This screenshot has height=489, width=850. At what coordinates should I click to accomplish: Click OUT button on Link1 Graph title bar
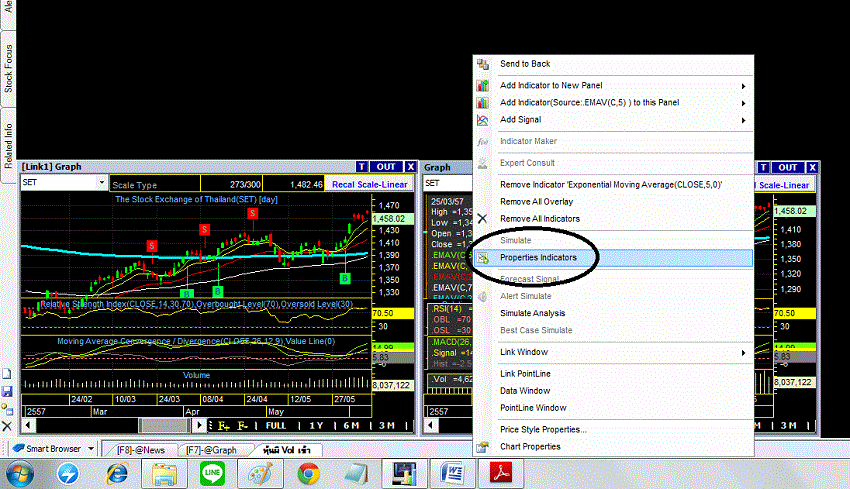coord(386,167)
